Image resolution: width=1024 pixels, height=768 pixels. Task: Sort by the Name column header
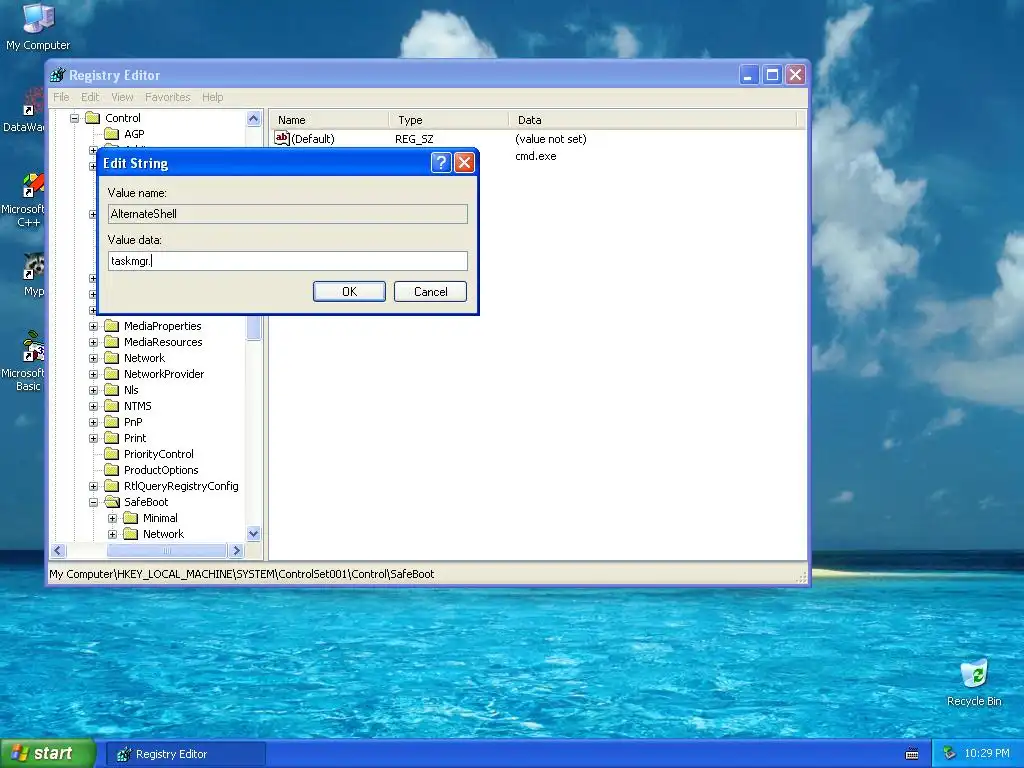click(329, 120)
